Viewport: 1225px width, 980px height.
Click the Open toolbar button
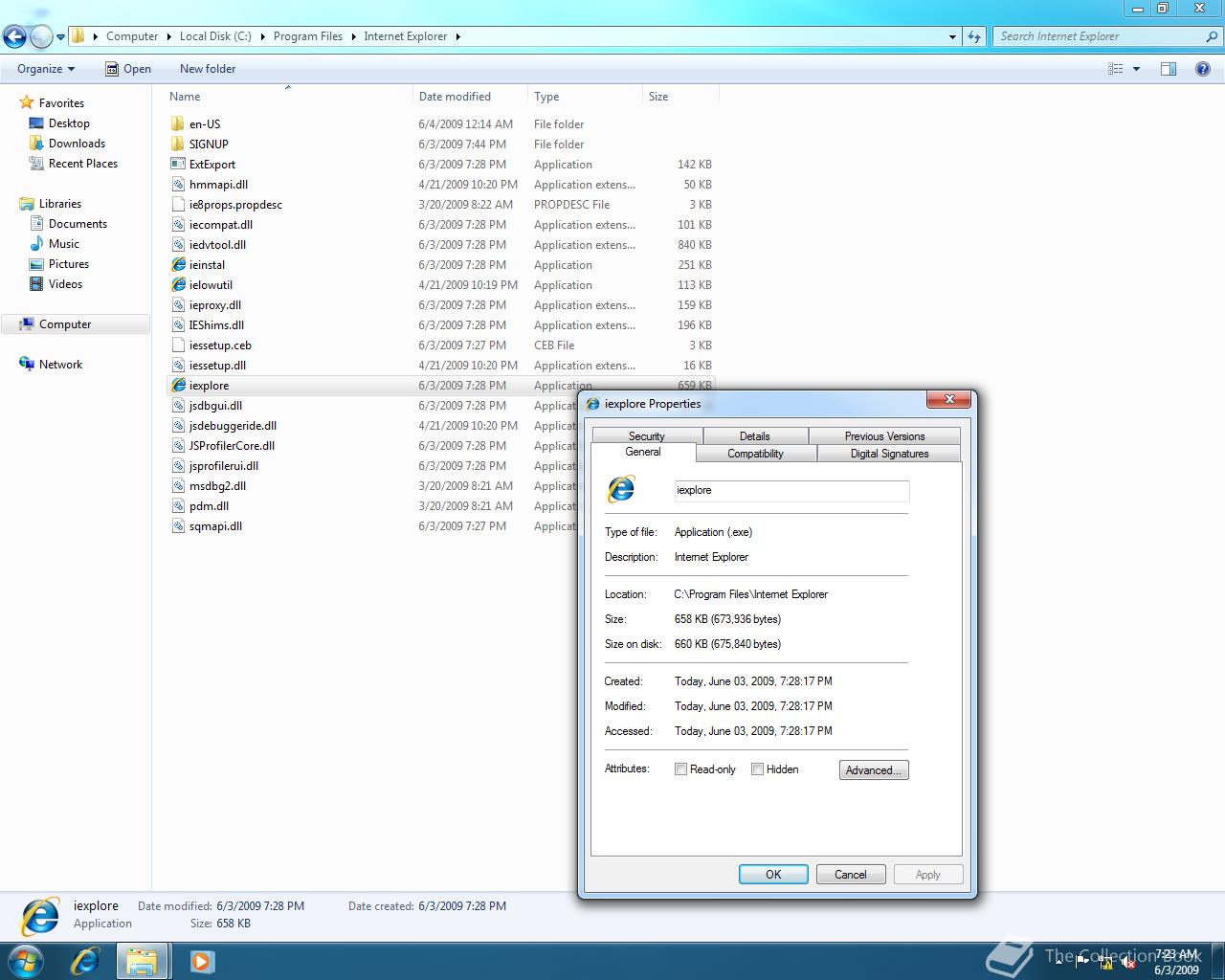[128, 69]
